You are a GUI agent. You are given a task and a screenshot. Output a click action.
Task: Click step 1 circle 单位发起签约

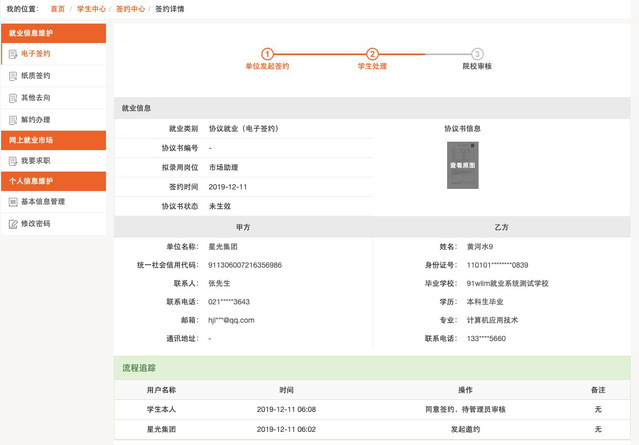click(267, 54)
